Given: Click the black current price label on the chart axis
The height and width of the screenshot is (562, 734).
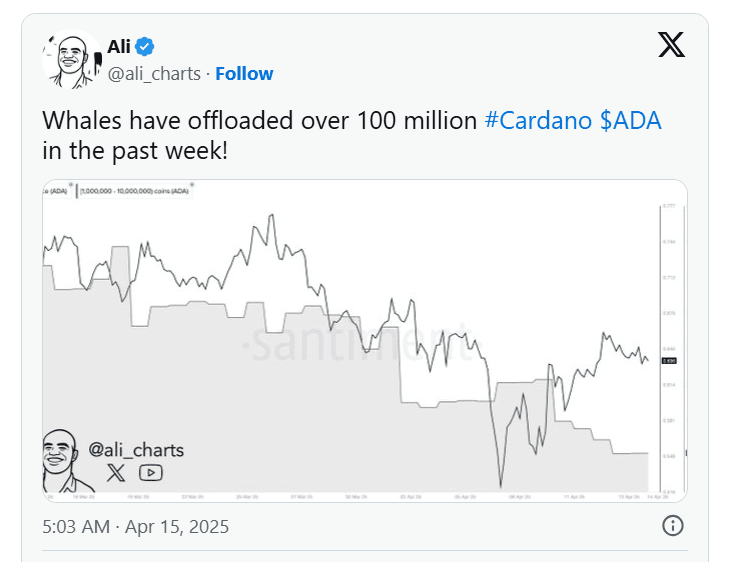Looking at the screenshot, I should pos(671,360).
